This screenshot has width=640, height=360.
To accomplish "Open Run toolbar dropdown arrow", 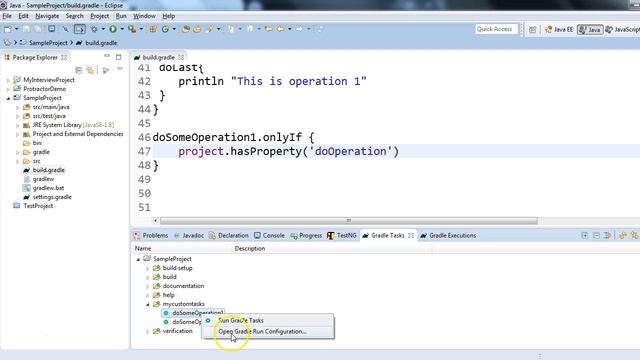I will (x=122, y=29).
